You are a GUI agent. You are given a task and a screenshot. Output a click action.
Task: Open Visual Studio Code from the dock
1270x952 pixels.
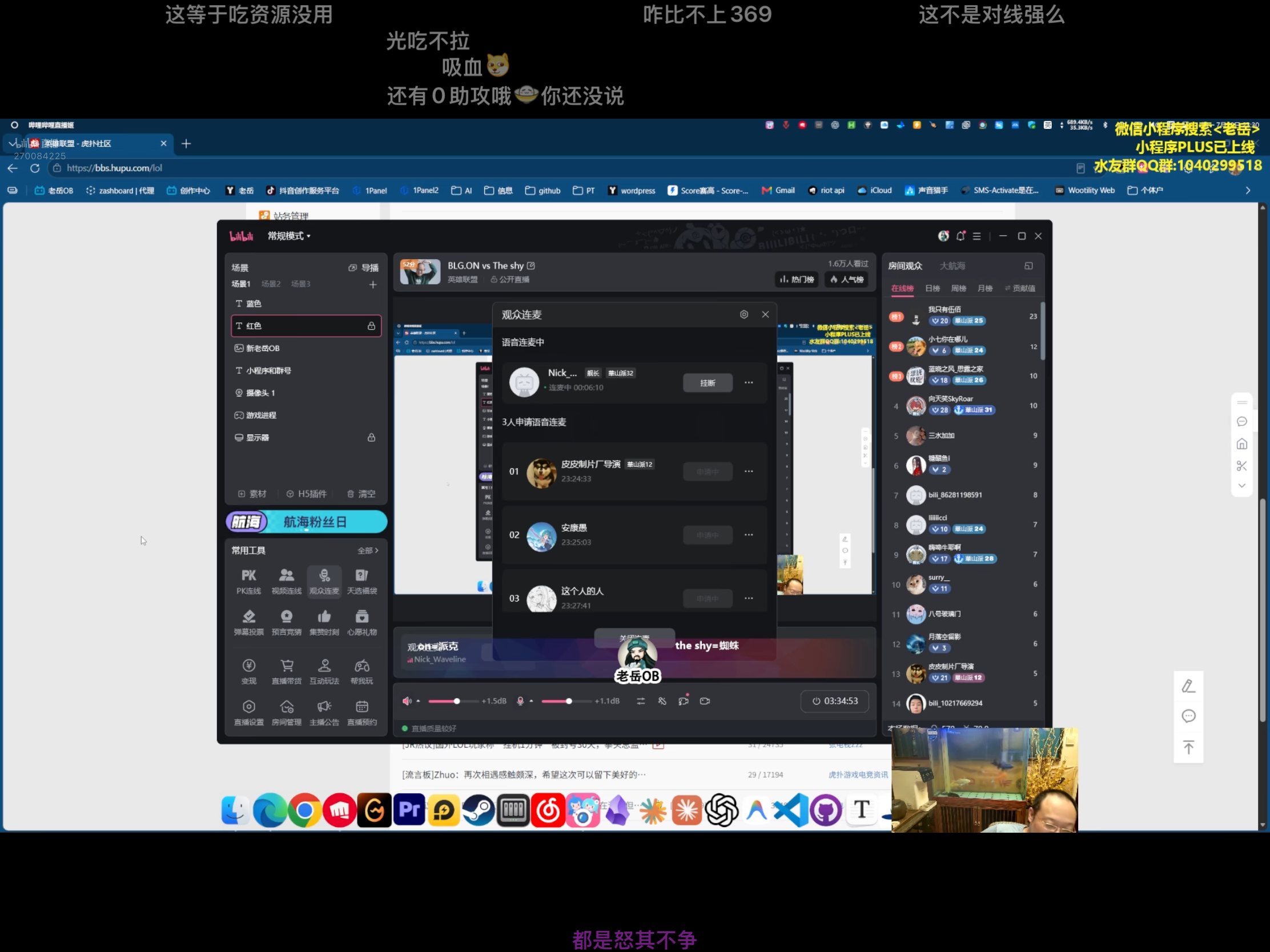[x=791, y=810]
